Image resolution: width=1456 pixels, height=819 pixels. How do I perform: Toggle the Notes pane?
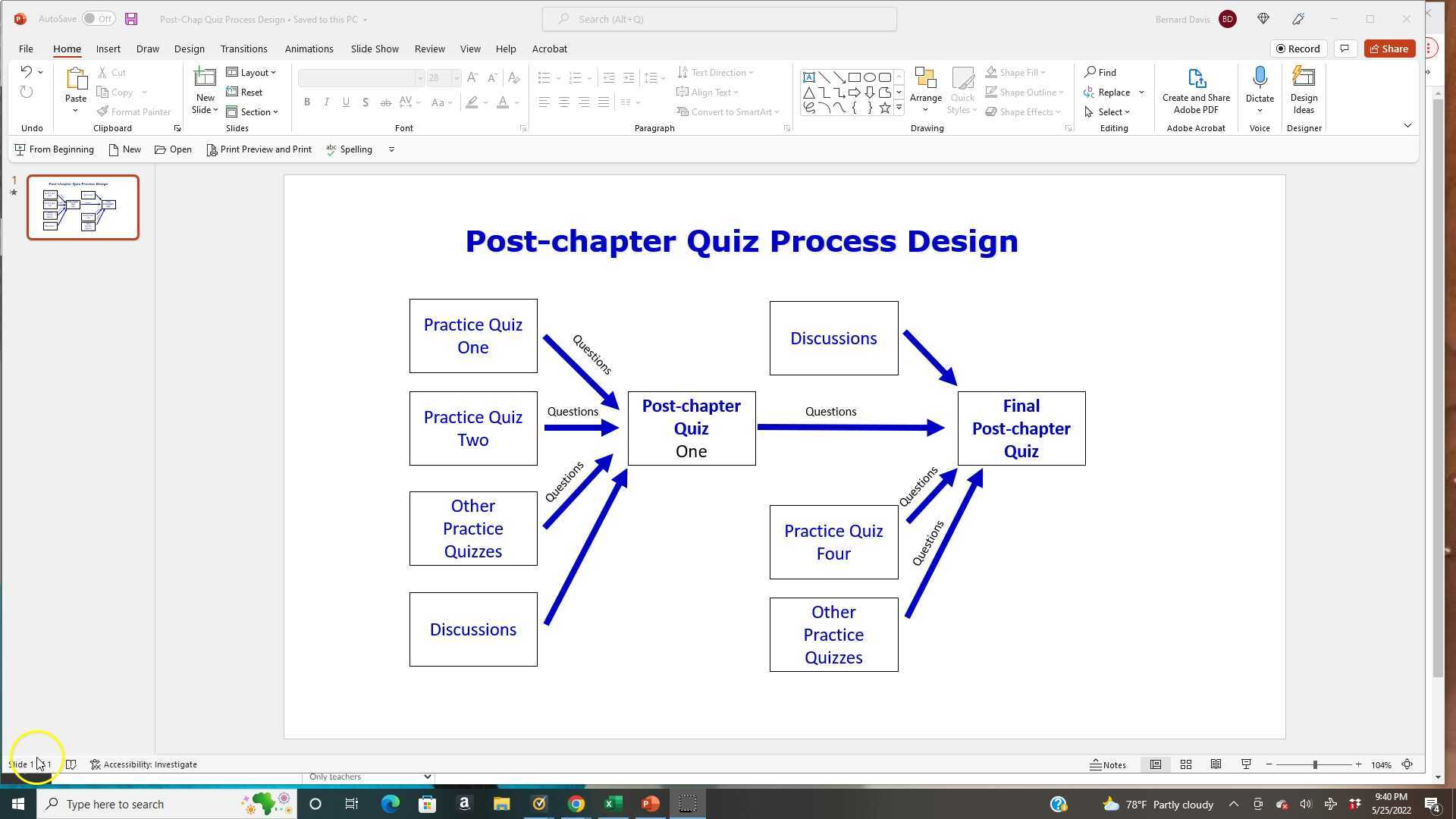(x=1108, y=764)
